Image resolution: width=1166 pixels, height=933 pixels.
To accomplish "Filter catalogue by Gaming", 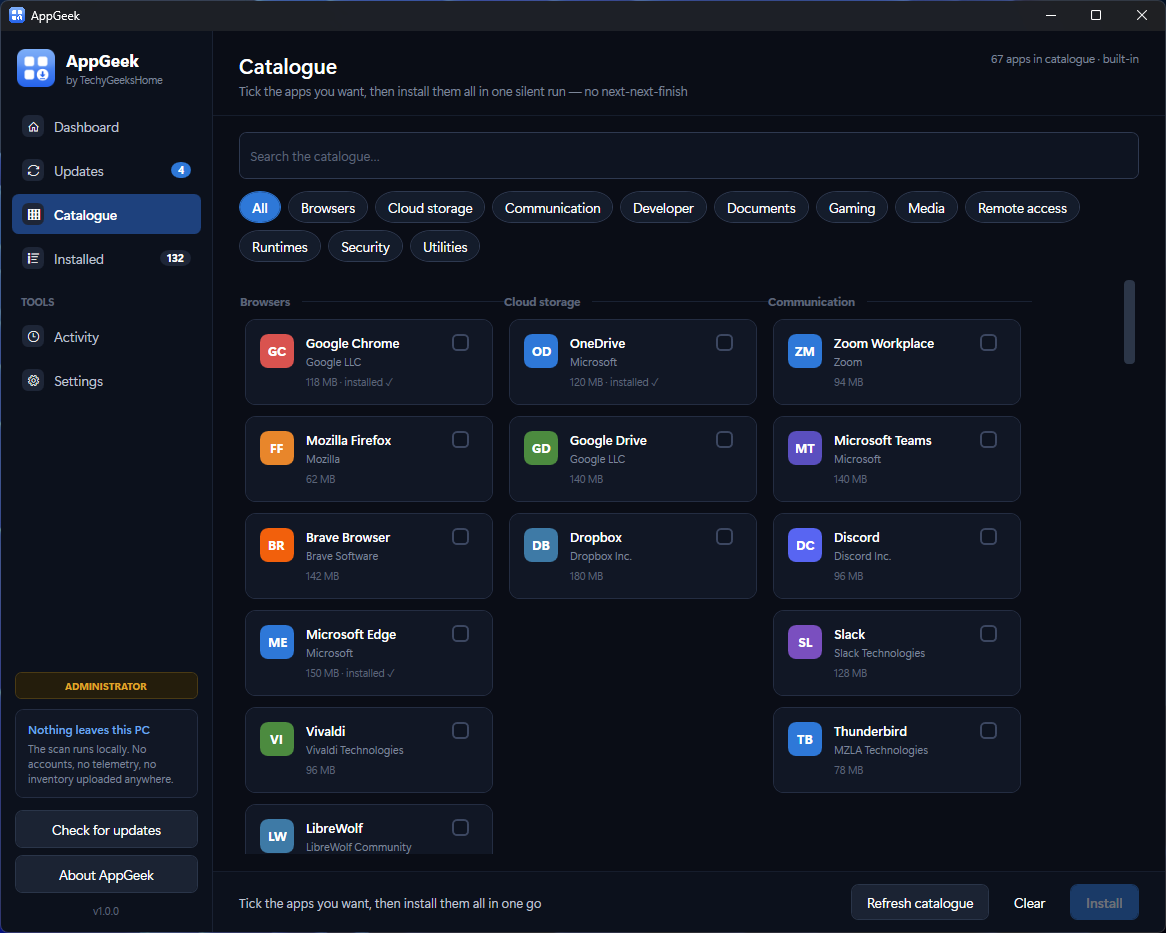I will (x=851, y=208).
